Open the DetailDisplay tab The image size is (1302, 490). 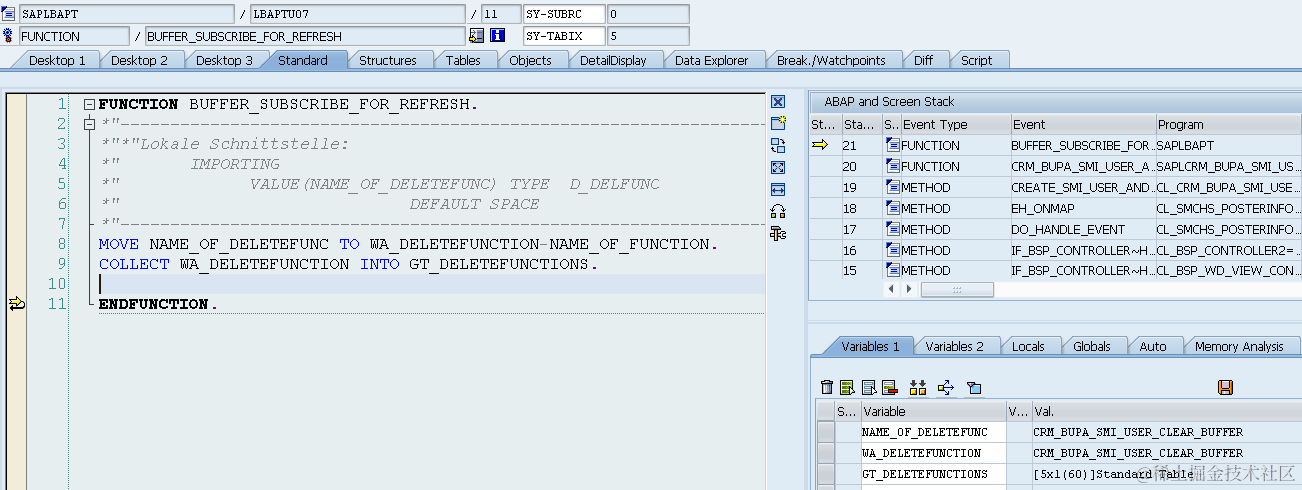pos(613,60)
